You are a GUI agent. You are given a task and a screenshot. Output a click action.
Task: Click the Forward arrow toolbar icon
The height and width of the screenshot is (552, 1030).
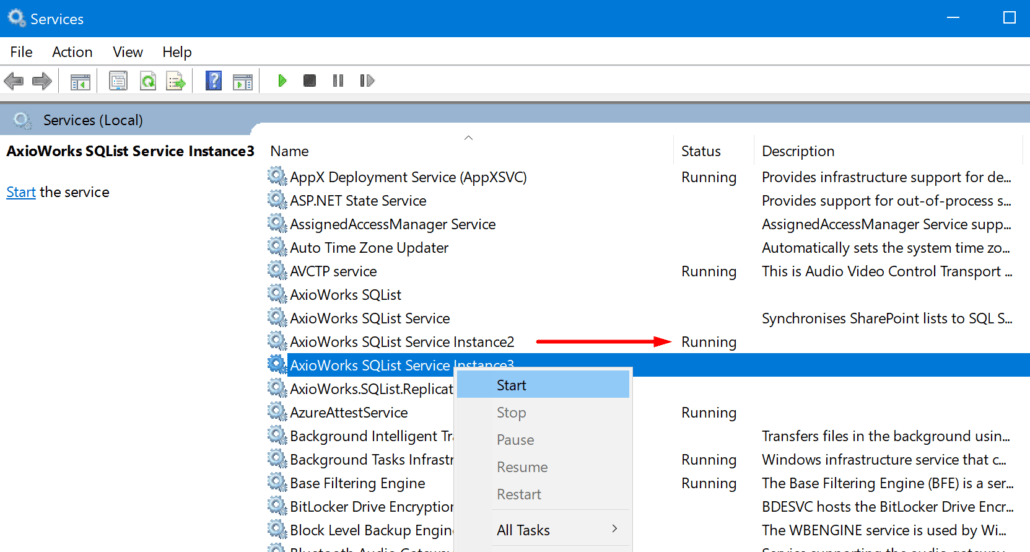point(41,81)
